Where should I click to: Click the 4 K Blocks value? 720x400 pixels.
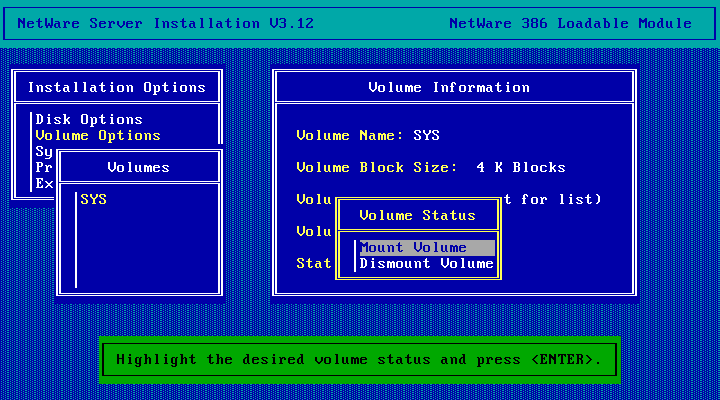pyautogui.click(x=521, y=168)
